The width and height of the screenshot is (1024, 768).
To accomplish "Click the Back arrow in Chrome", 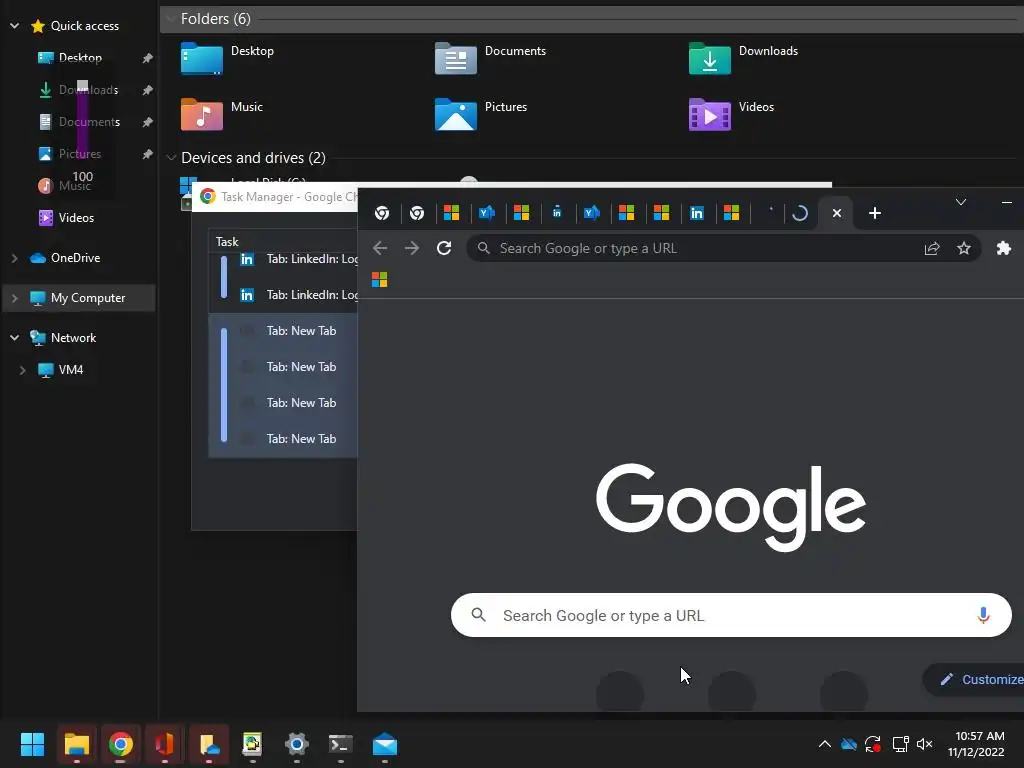I will (380, 248).
